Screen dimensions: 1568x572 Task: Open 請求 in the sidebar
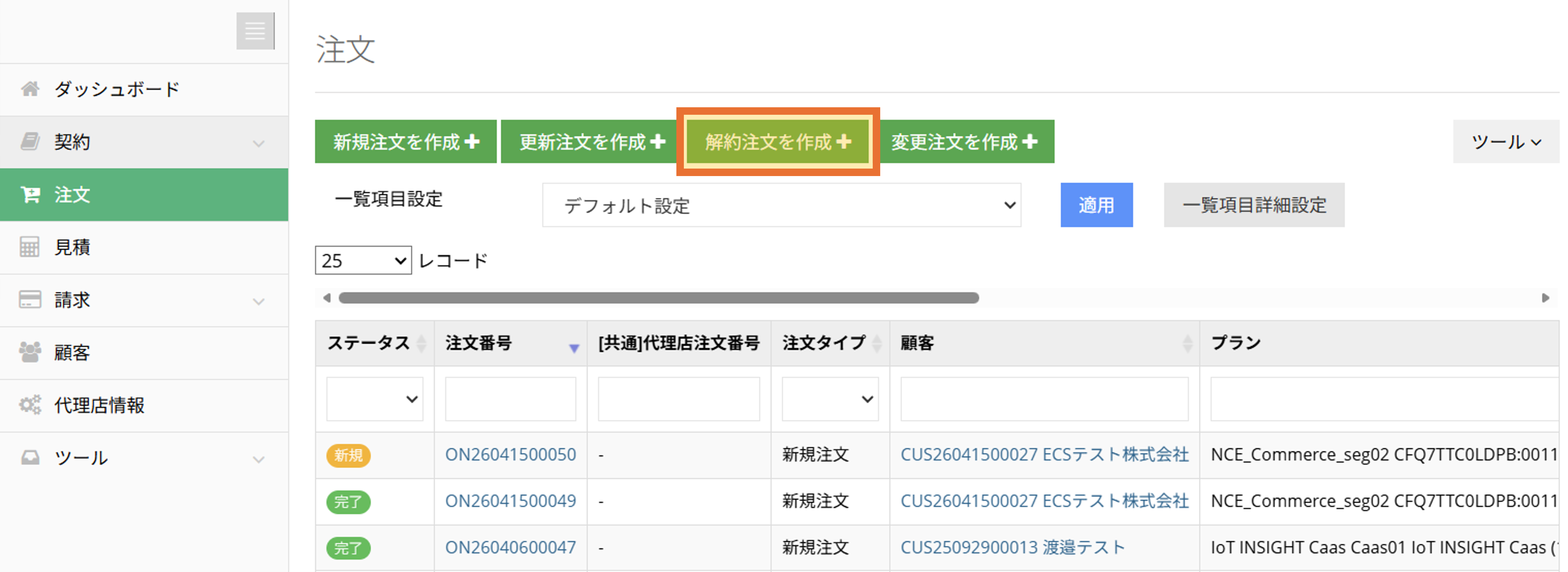pyautogui.click(x=144, y=300)
